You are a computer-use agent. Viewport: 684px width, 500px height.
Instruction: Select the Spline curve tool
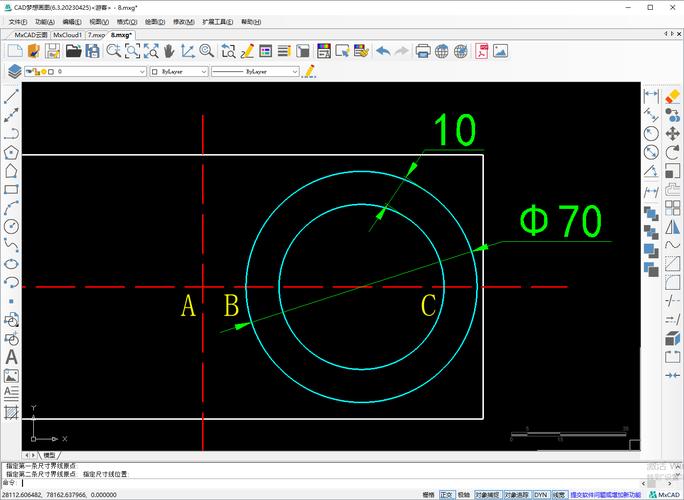click(x=11, y=245)
